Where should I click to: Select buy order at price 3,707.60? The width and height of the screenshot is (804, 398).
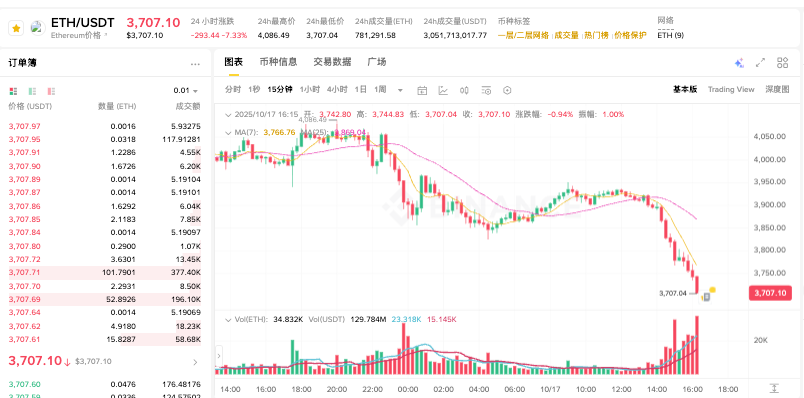(x=105, y=384)
